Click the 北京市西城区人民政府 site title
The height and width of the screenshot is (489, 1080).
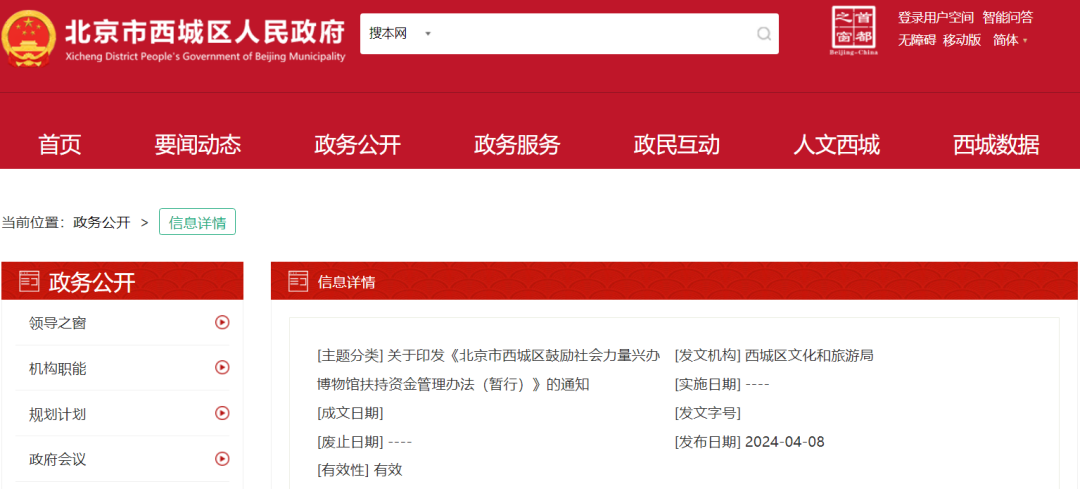point(205,32)
